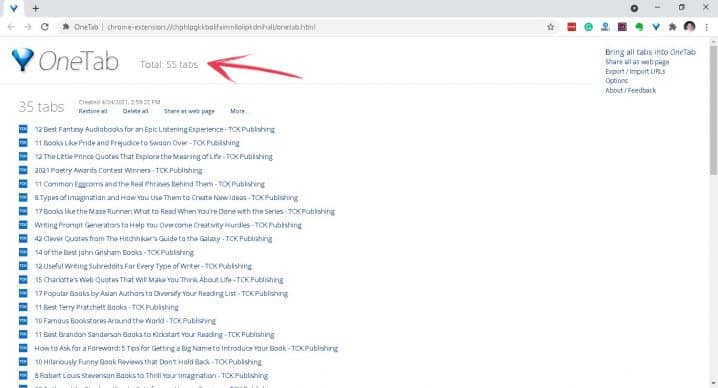Open the Chrome three-dot menu
Screen dimensions: 718x388
707,27
